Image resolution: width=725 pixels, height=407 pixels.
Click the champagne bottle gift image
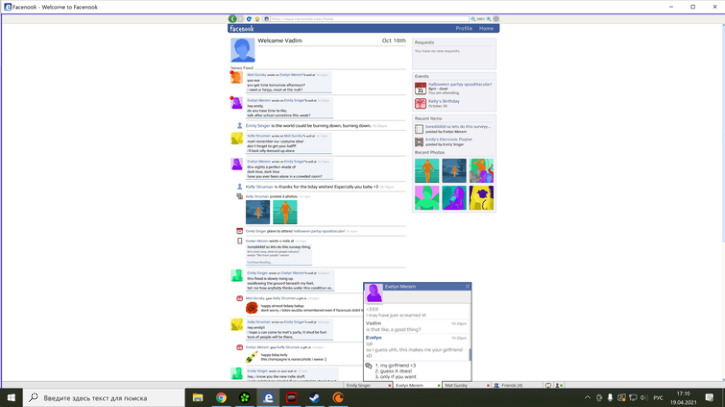pyautogui.click(x=252, y=357)
